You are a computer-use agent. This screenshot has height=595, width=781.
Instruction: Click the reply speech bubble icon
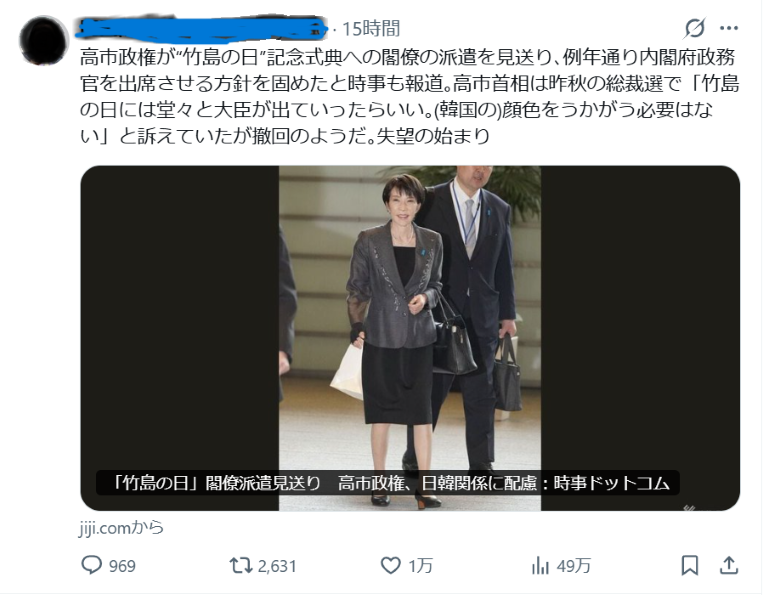[92, 565]
